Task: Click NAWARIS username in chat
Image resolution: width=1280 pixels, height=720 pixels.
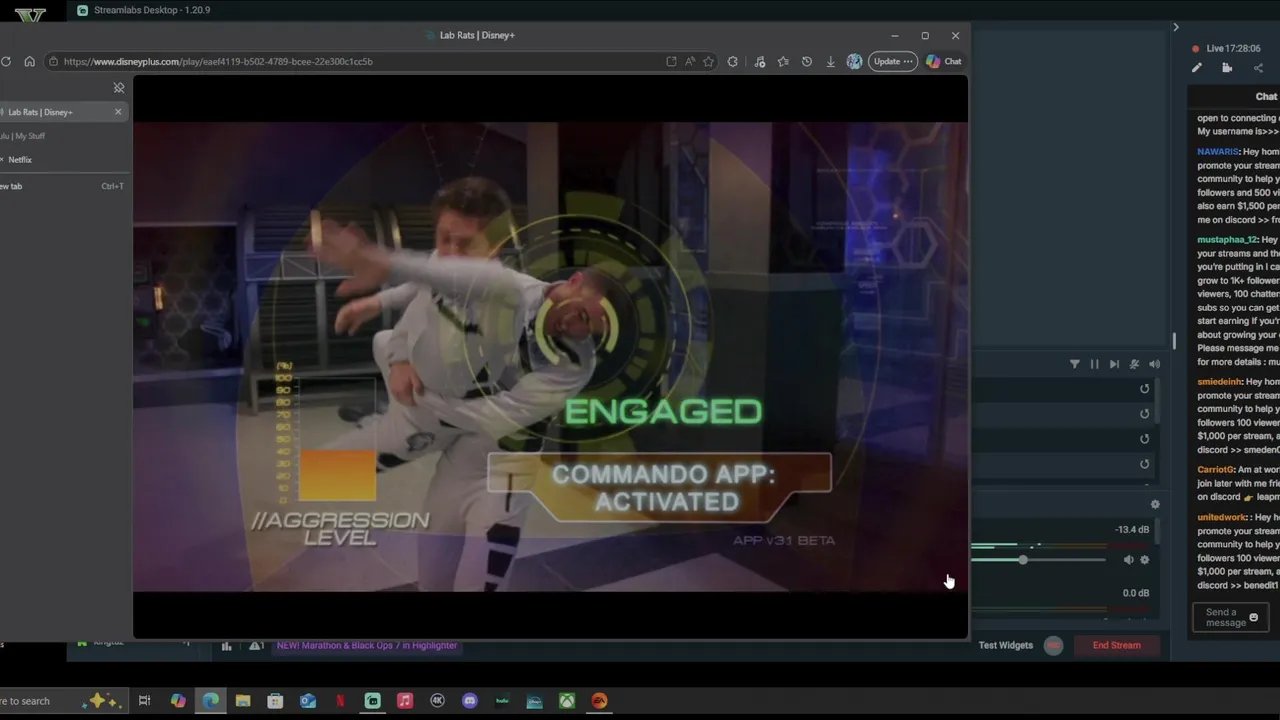Action: coord(1218,152)
